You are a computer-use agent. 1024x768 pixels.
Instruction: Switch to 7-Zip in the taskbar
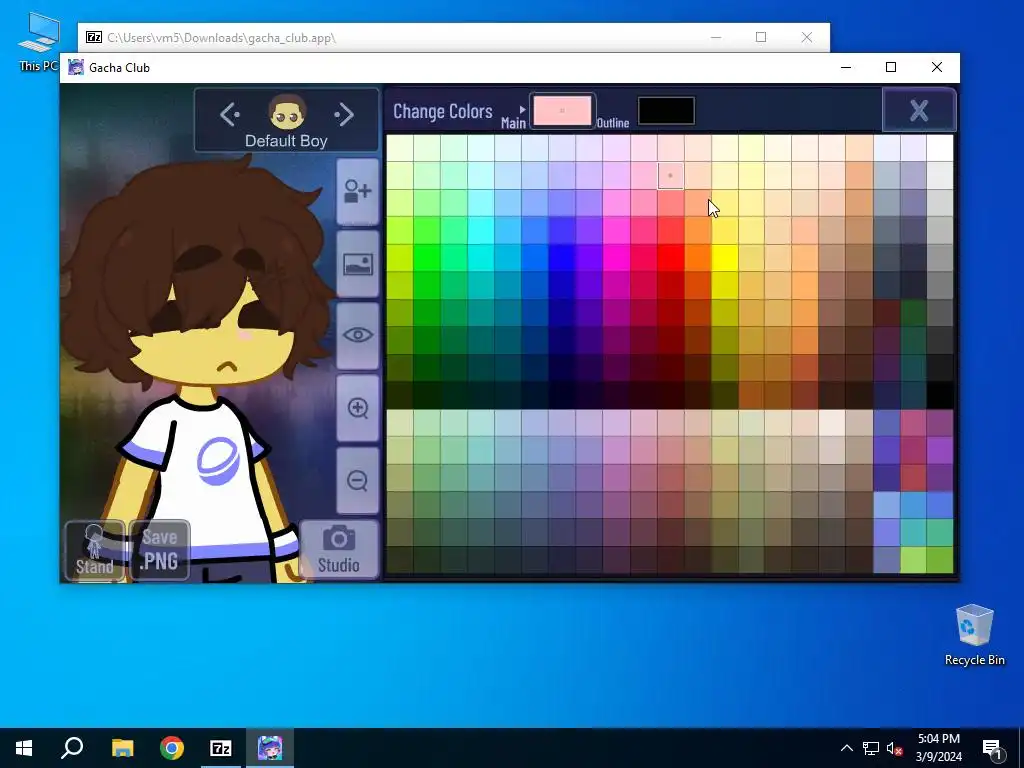point(221,748)
